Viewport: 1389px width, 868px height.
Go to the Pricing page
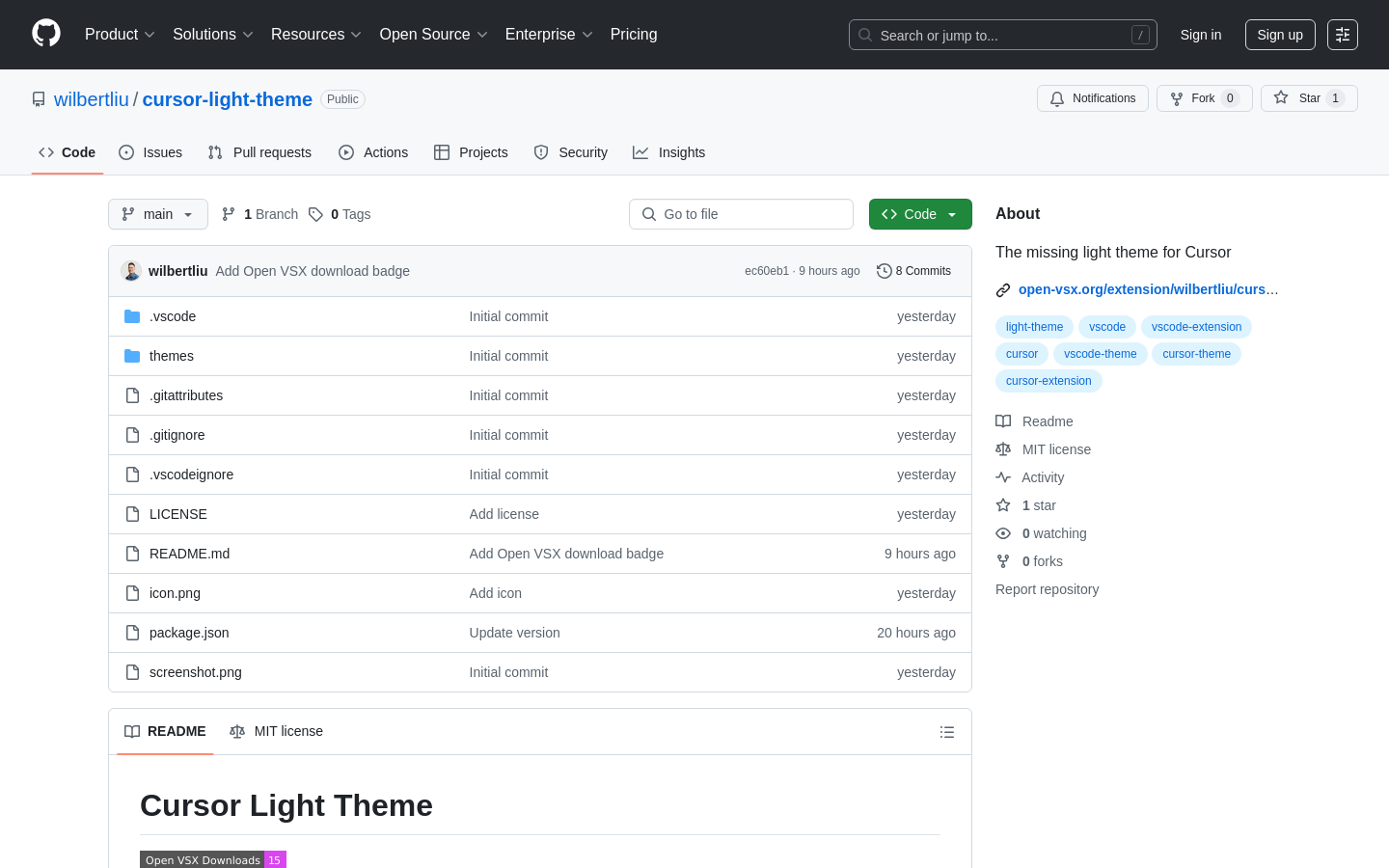coord(634,35)
